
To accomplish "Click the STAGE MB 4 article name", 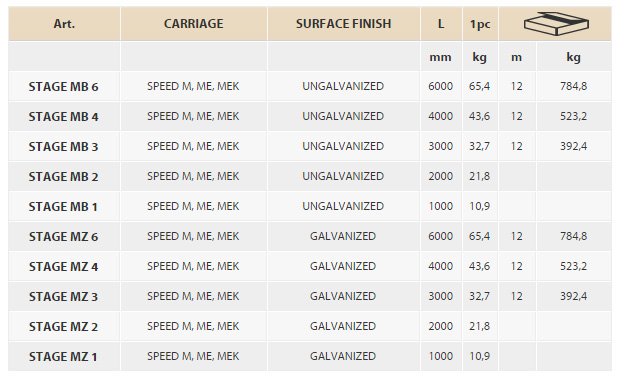I will [63, 117].
